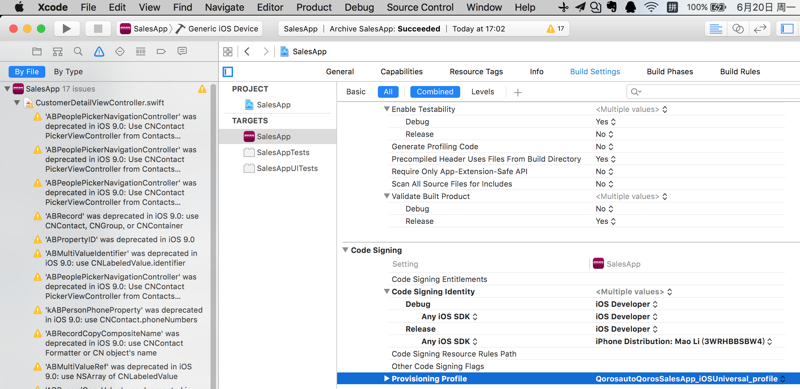Expand the Provisioning Profile setting

click(x=387, y=379)
